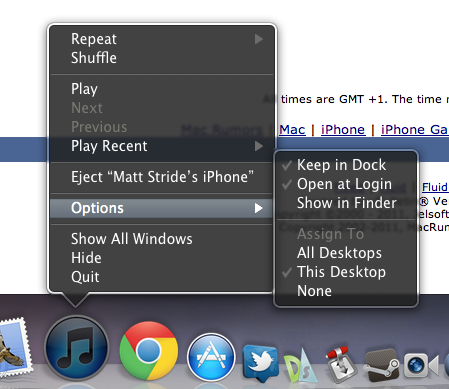Open the Twitter bird app in Dock
This screenshot has height=389, width=449.
pos(261,363)
